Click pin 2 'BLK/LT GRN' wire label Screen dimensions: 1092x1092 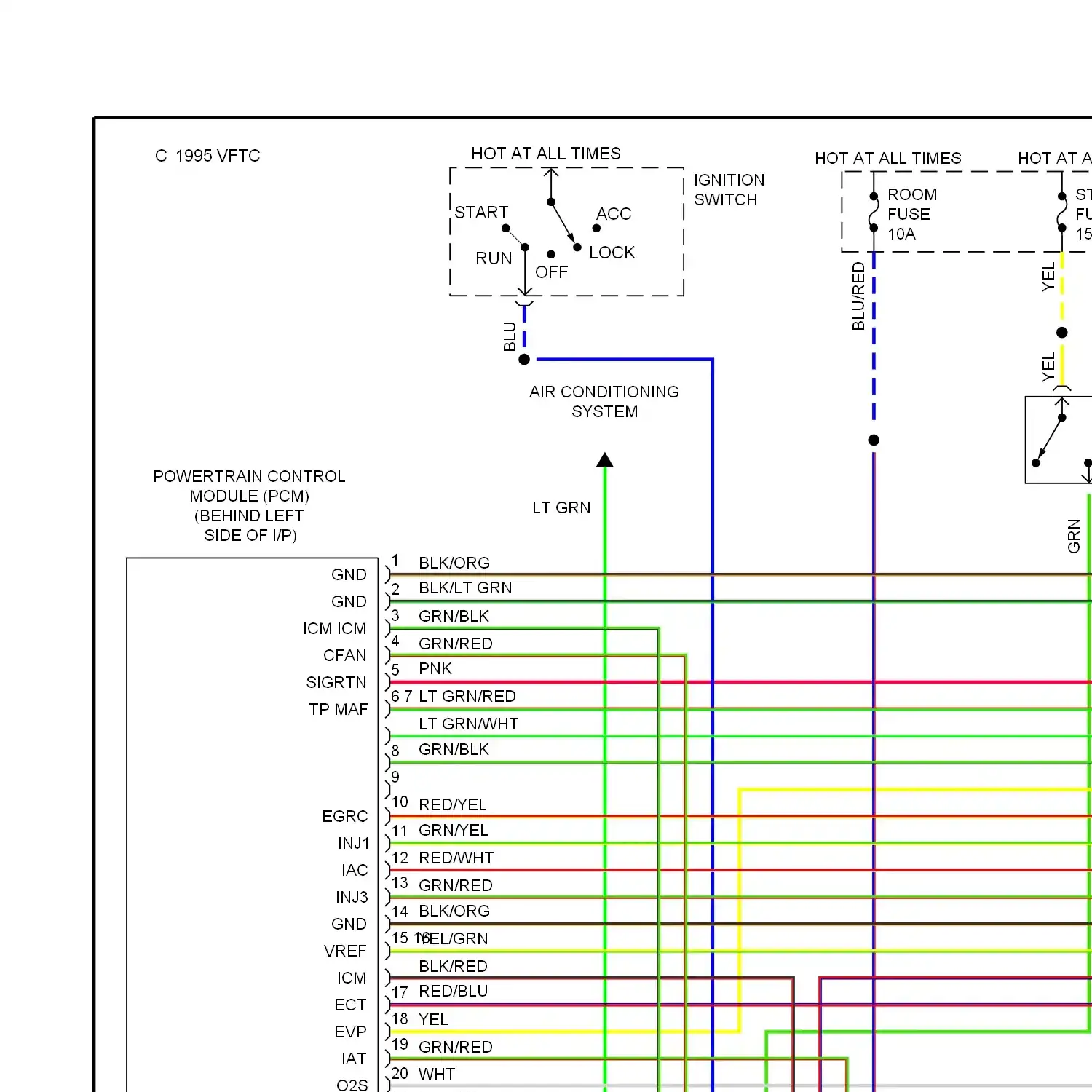pyautogui.click(x=465, y=588)
